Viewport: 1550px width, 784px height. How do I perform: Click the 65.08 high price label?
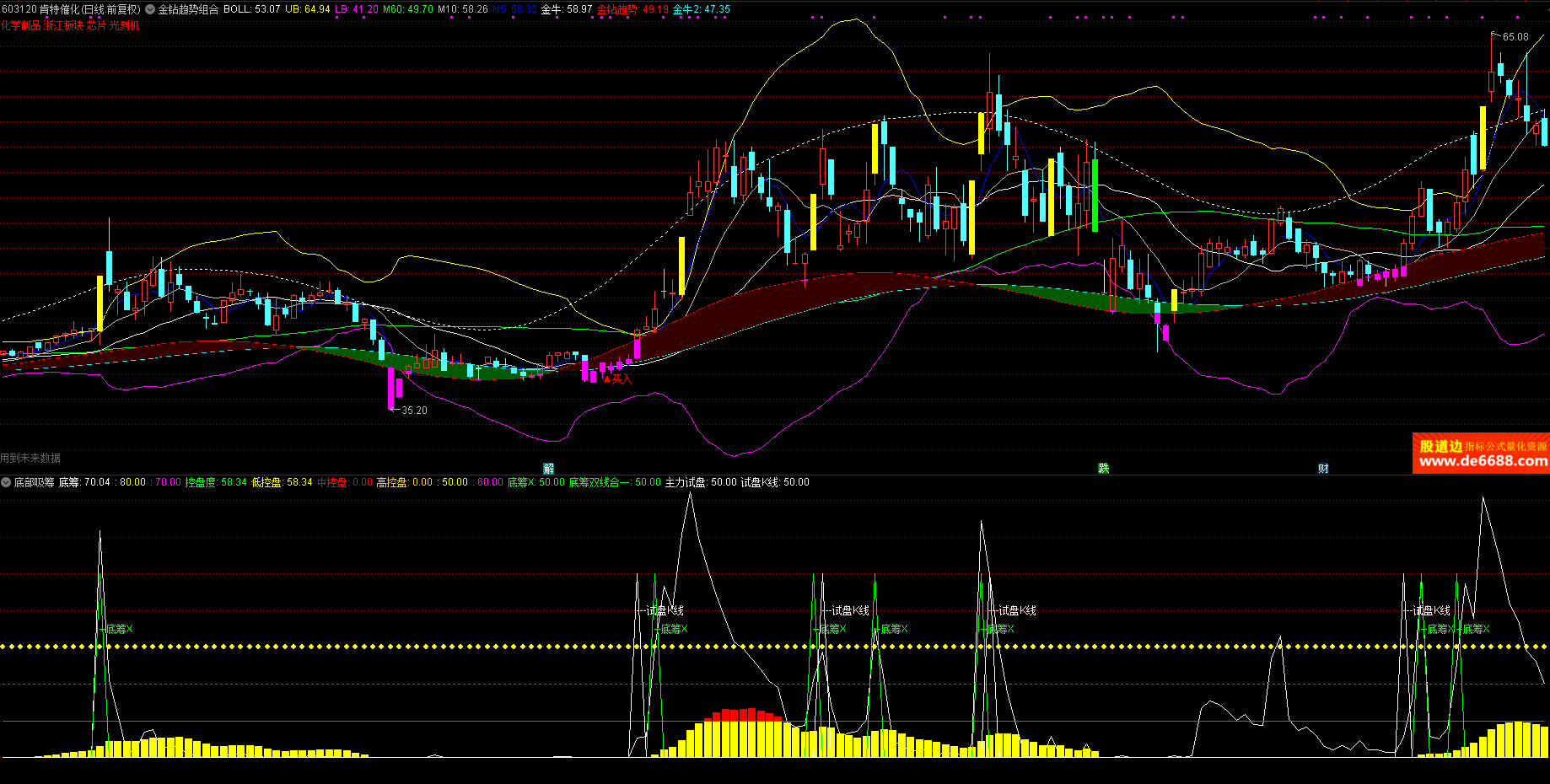[1515, 37]
